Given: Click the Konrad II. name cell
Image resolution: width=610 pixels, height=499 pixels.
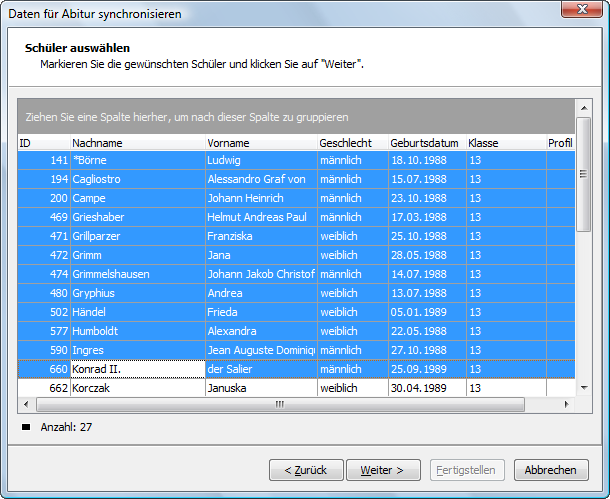Looking at the screenshot, I should coord(138,369).
